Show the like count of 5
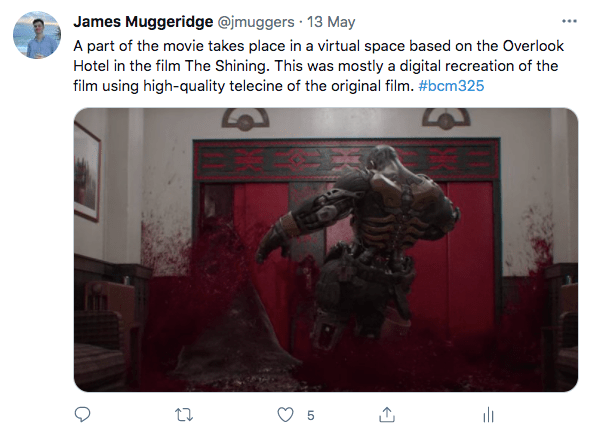 pos(311,416)
